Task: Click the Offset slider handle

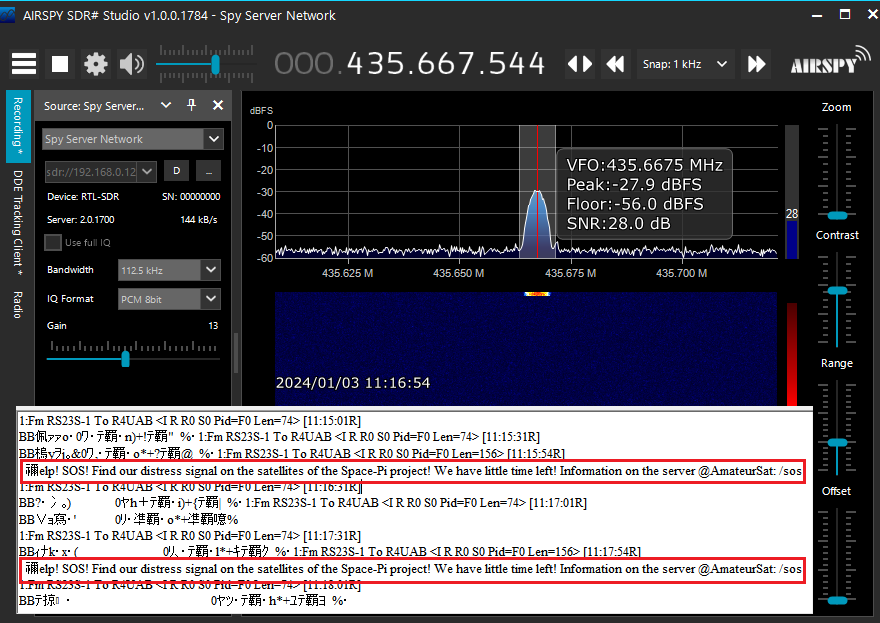Action: (x=837, y=600)
